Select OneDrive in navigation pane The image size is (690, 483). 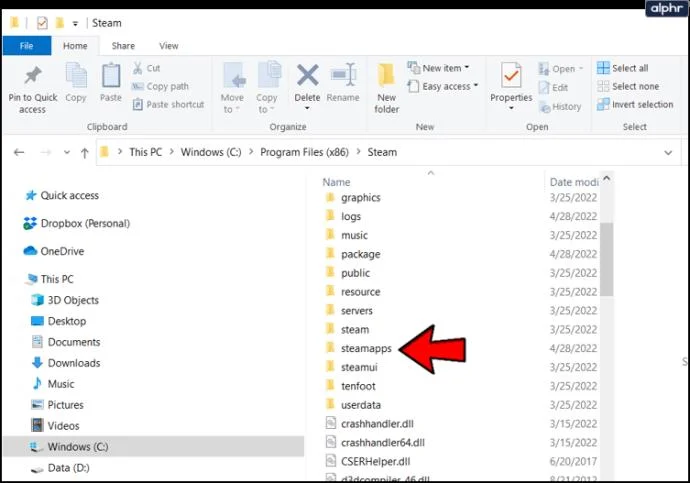54,251
